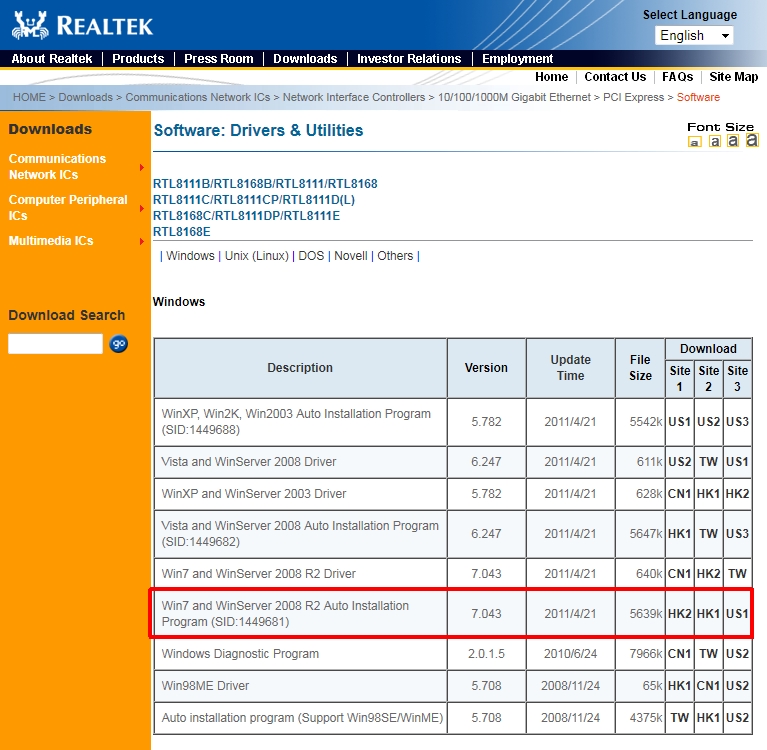Download WinXP Auto Installation from US3
Image resolution: width=767 pixels, height=750 pixels.
tap(737, 422)
